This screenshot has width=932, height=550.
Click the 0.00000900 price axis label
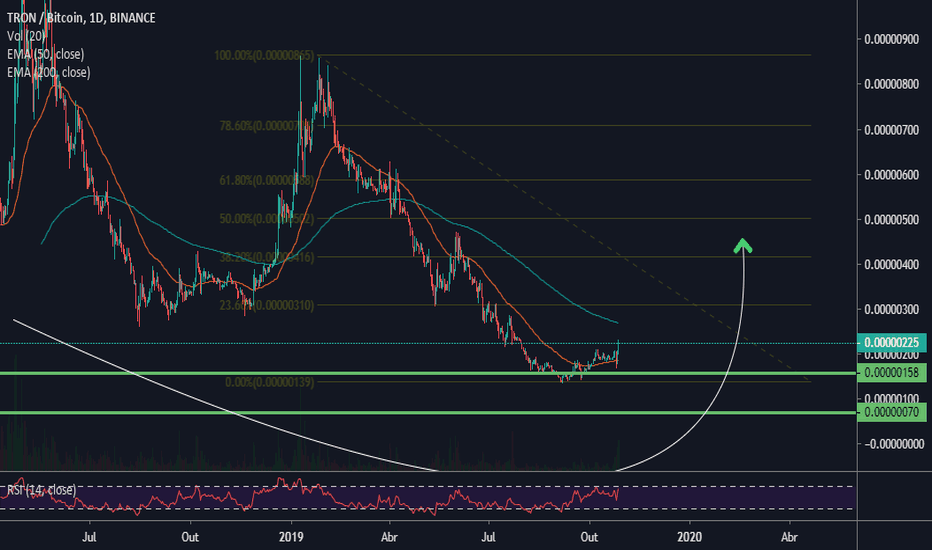click(x=892, y=40)
